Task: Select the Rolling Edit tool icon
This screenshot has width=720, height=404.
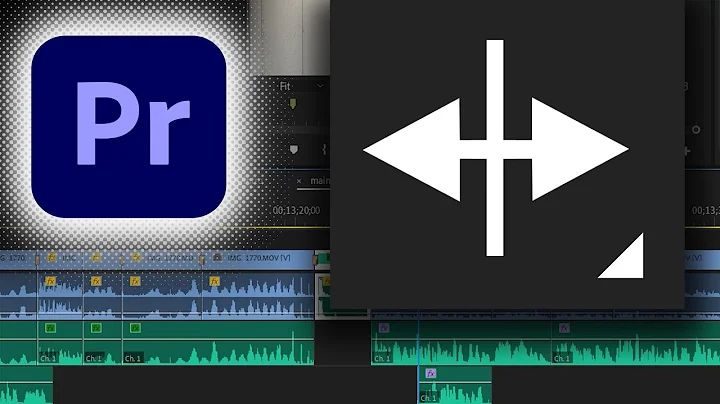Action: [495, 148]
